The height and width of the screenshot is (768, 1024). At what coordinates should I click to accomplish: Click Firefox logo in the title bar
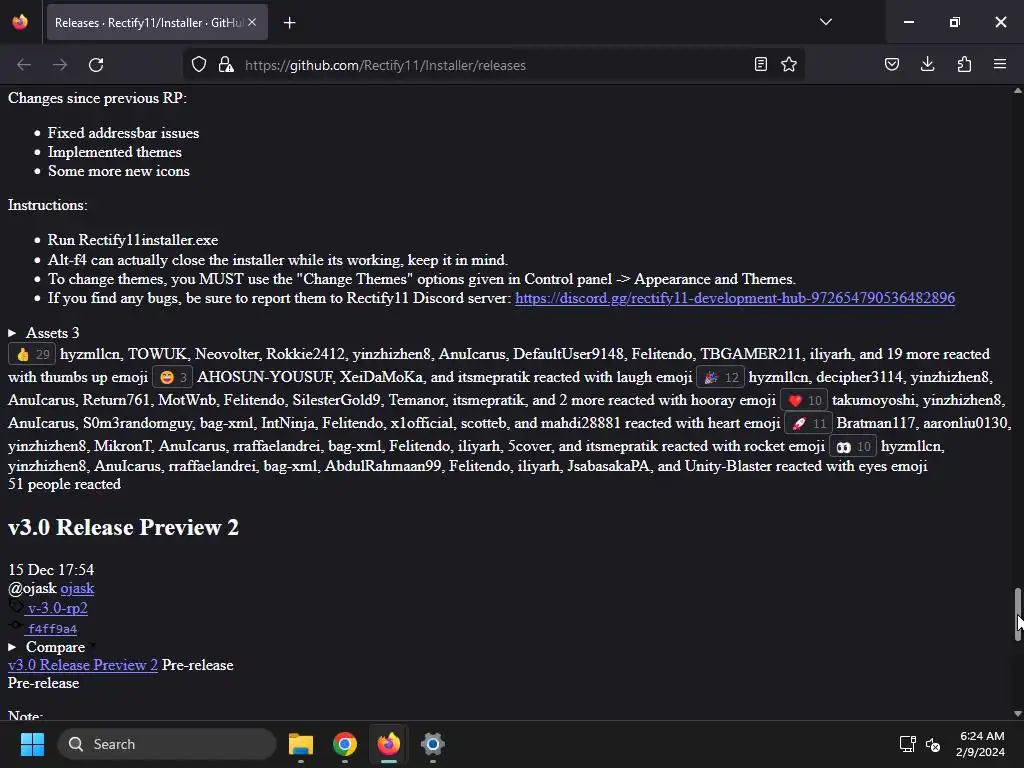click(20, 22)
